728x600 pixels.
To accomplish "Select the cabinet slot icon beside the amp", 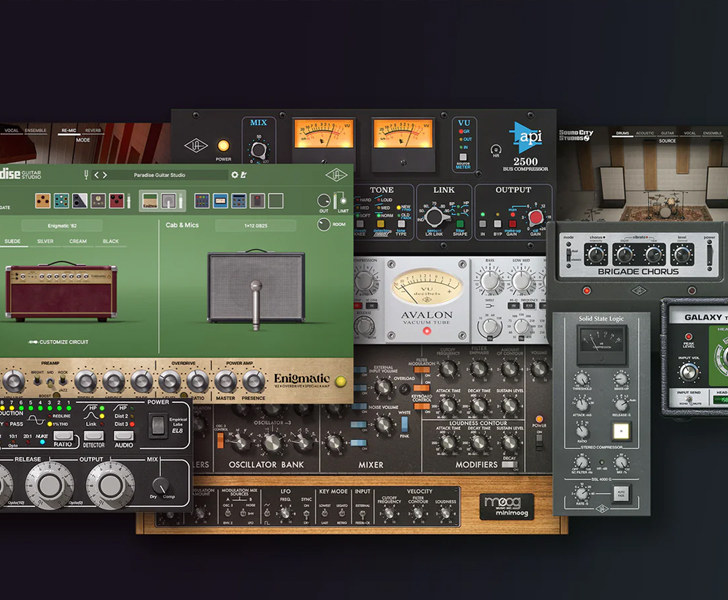I will click(169, 201).
